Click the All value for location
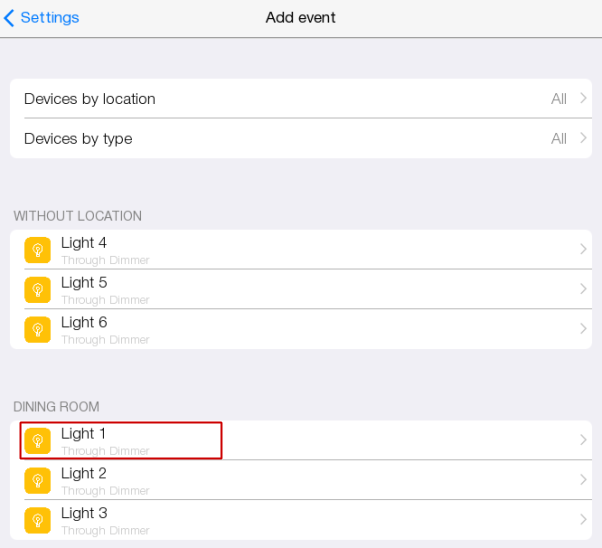The height and width of the screenshot is (548, 602). tap(559, 99)
